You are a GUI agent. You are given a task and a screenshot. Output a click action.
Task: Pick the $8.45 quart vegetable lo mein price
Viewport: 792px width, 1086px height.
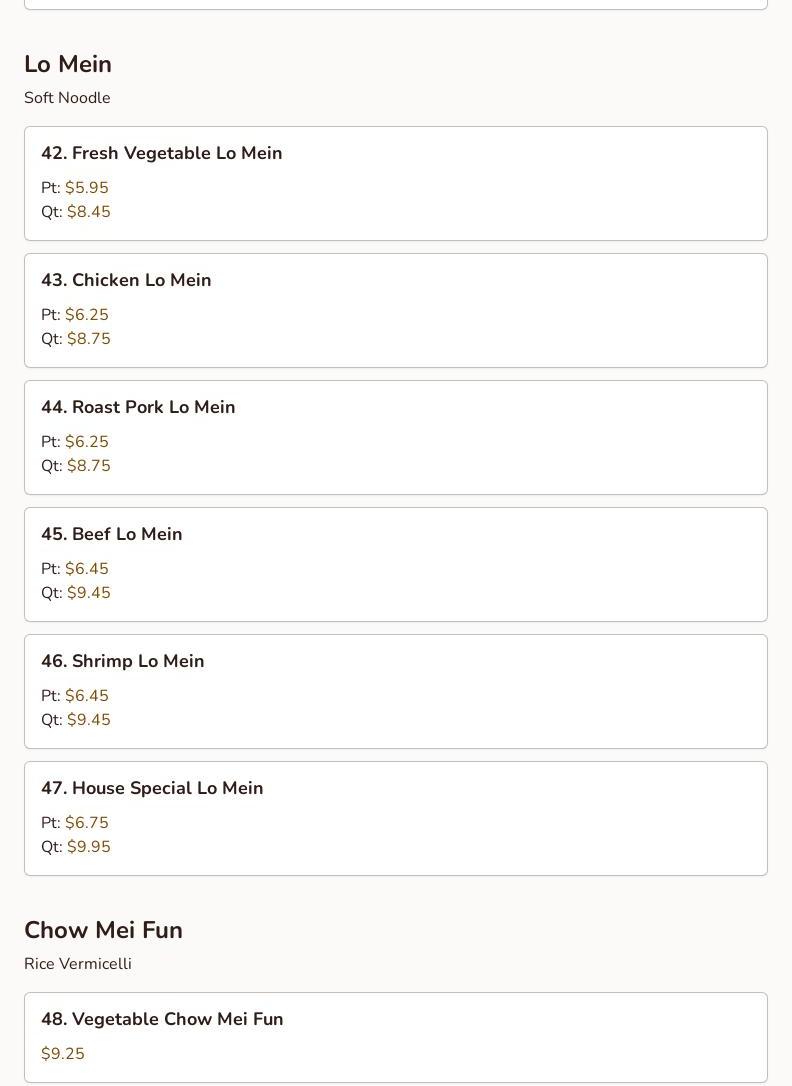pos(89,212)
